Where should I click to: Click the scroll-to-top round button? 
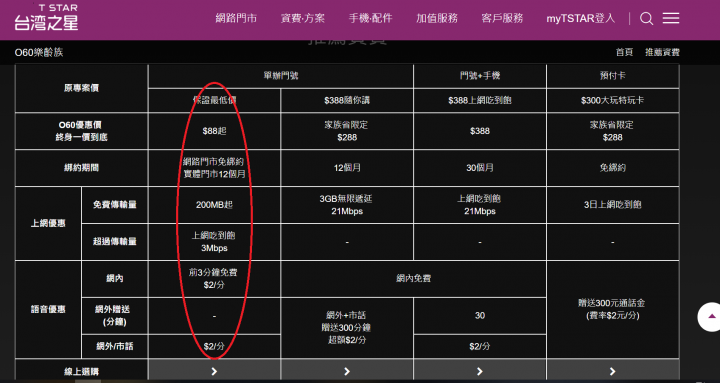(x=711, y=316)
